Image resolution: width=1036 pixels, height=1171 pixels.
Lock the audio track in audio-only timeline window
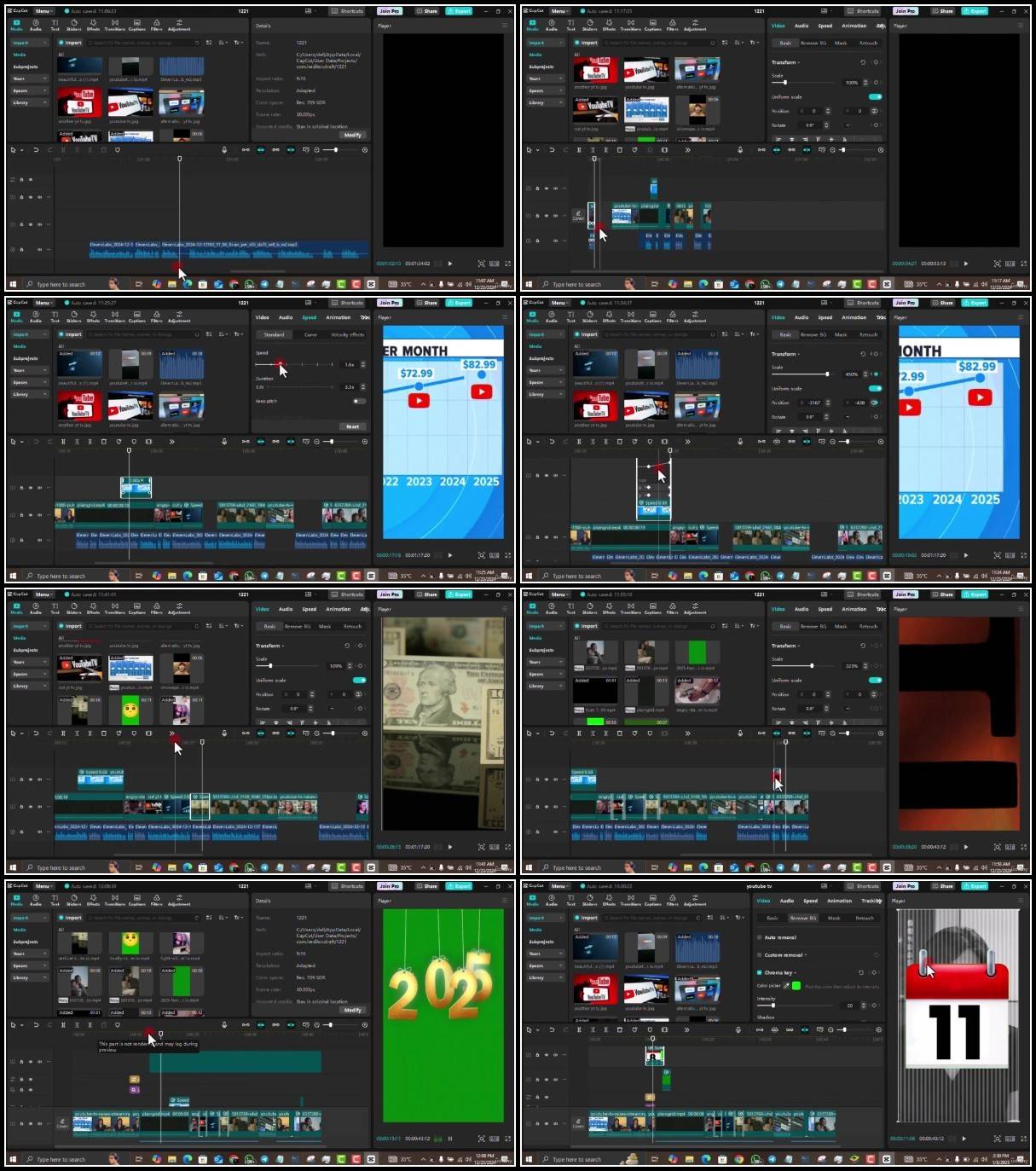(21, 250)
